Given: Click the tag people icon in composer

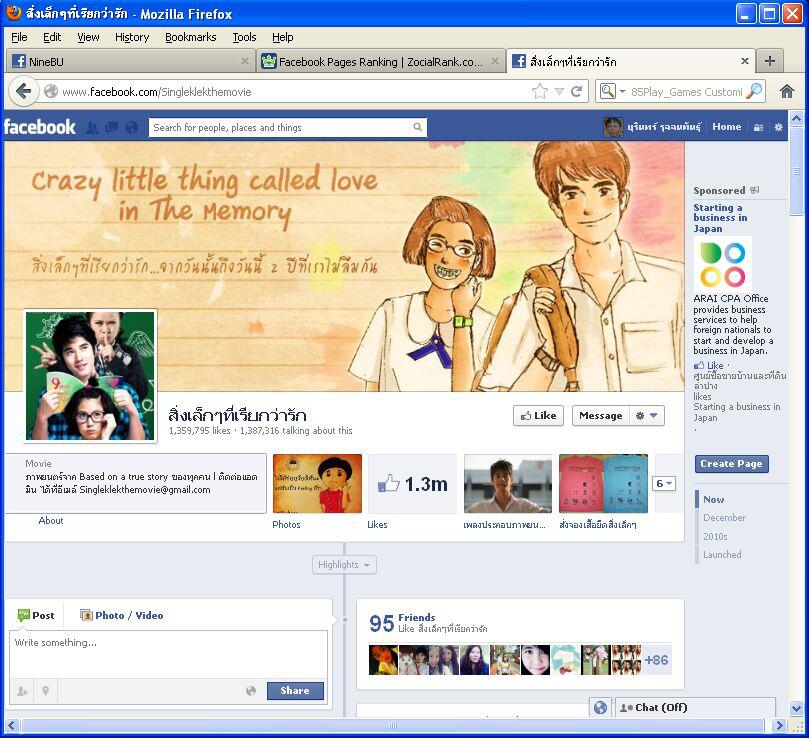Looking at the screenshot, I should (22, 691).
